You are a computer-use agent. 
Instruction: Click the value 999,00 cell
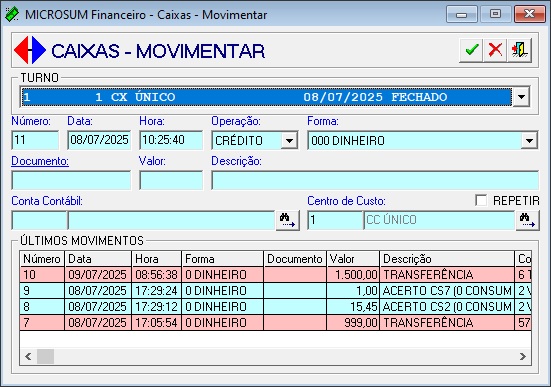click(353, 322)
